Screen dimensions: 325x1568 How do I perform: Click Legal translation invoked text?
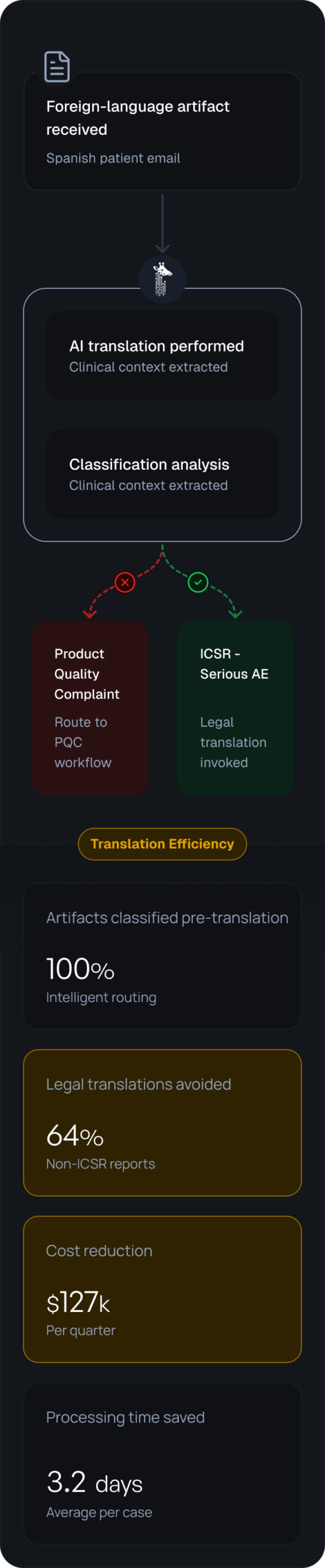coord(233,742)
